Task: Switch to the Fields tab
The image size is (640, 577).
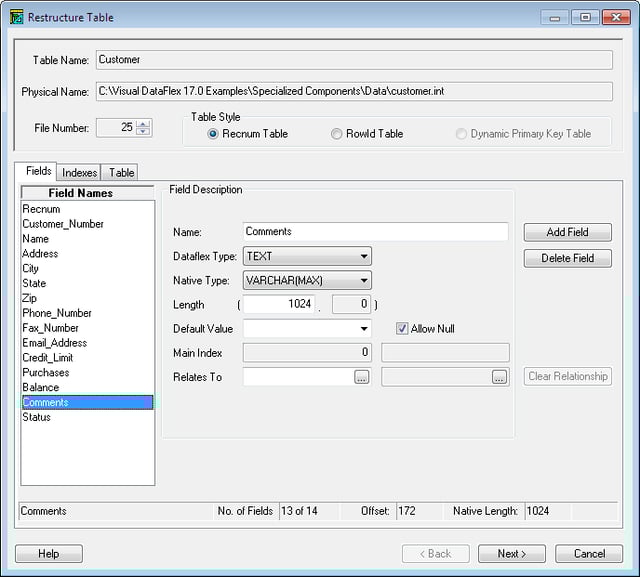Action: point(38,171)
